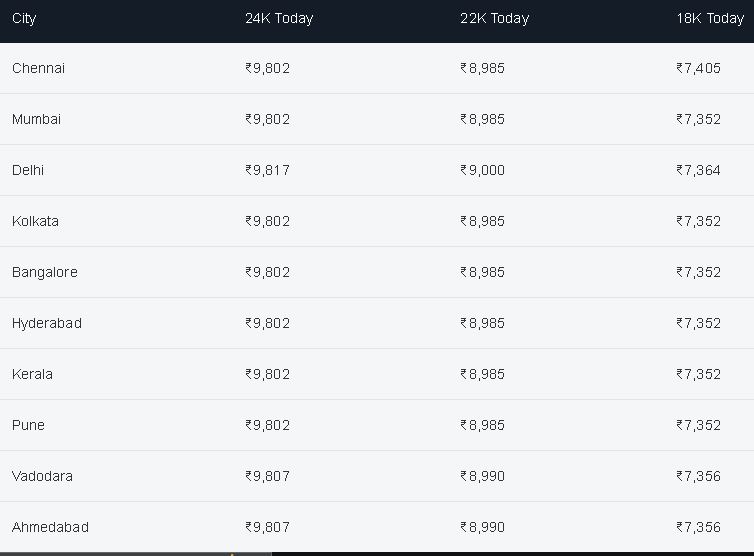Click Delhi's 18K price ₹7,364

pyautogui.click(x=698, y=170)
